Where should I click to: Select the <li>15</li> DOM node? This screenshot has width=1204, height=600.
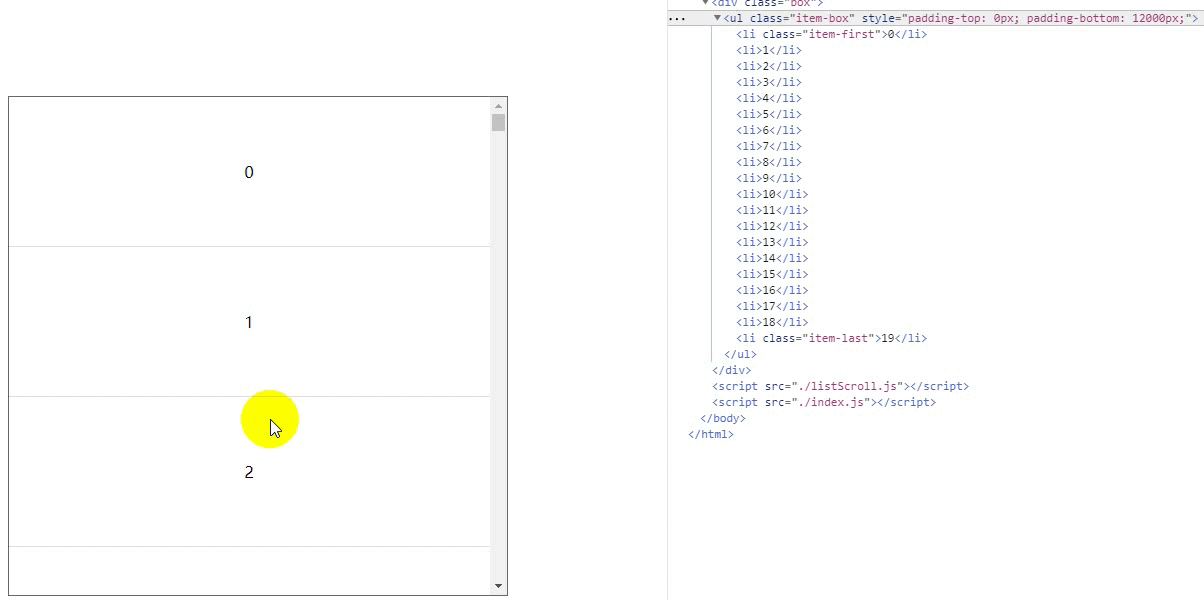(772, 274)
